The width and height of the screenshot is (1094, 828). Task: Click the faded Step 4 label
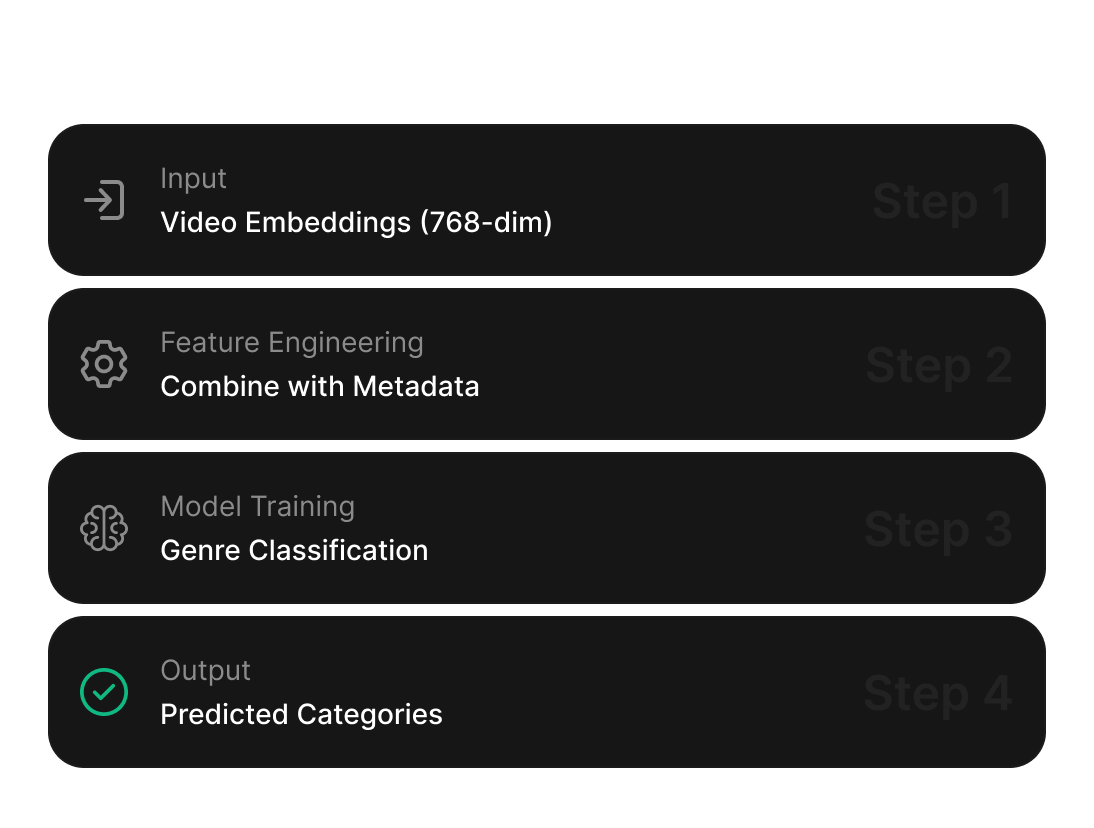point(938,694)
